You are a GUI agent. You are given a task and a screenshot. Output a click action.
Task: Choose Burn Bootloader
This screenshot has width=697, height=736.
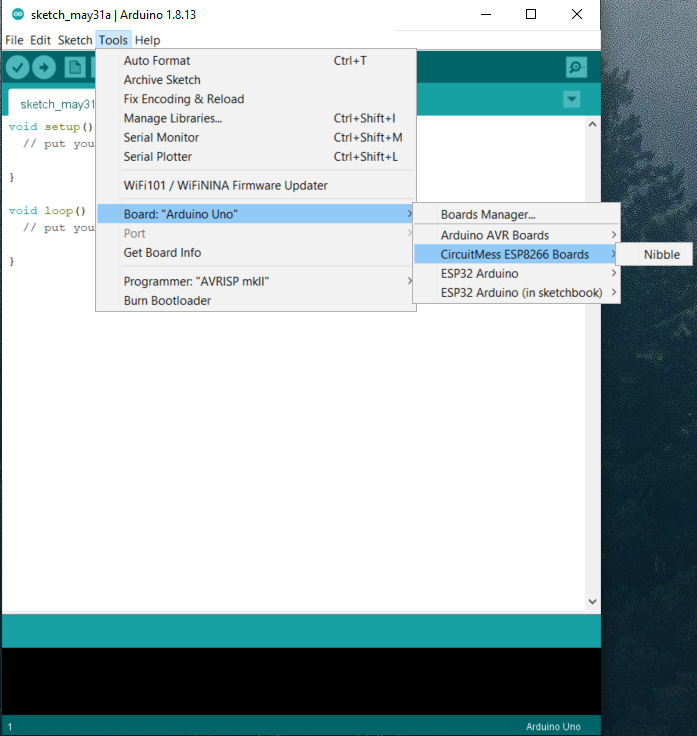(256, 300)
